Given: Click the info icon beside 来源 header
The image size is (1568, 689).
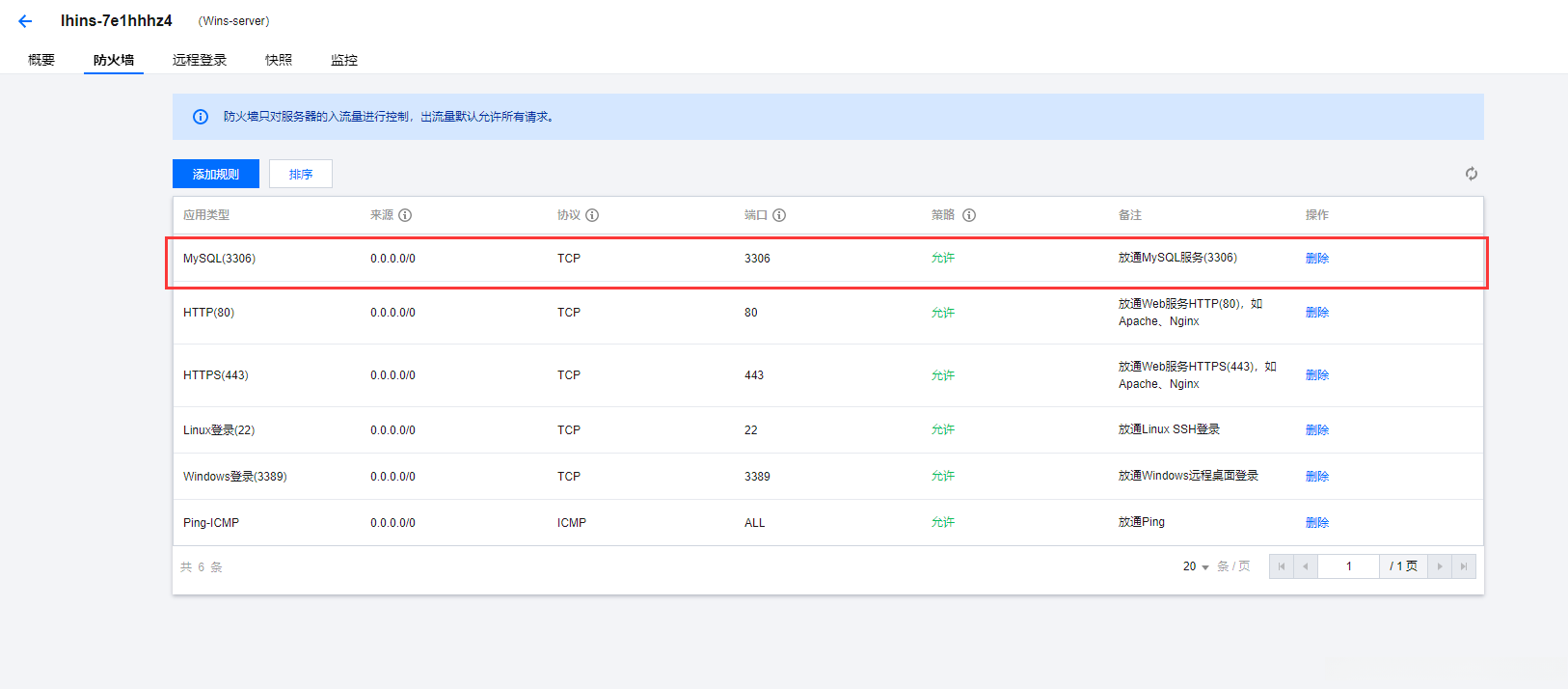Looking at the screenshot, I should pyautogui.click(x=405, y=215).
